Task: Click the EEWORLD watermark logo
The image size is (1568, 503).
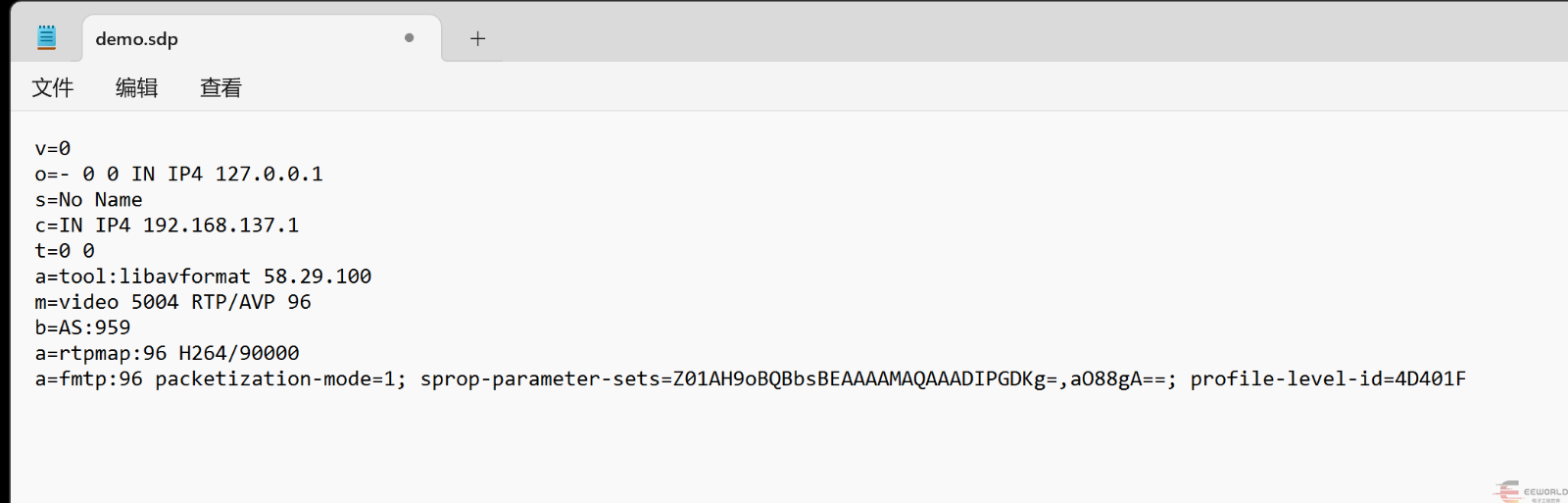Action: click(1530, 491)
